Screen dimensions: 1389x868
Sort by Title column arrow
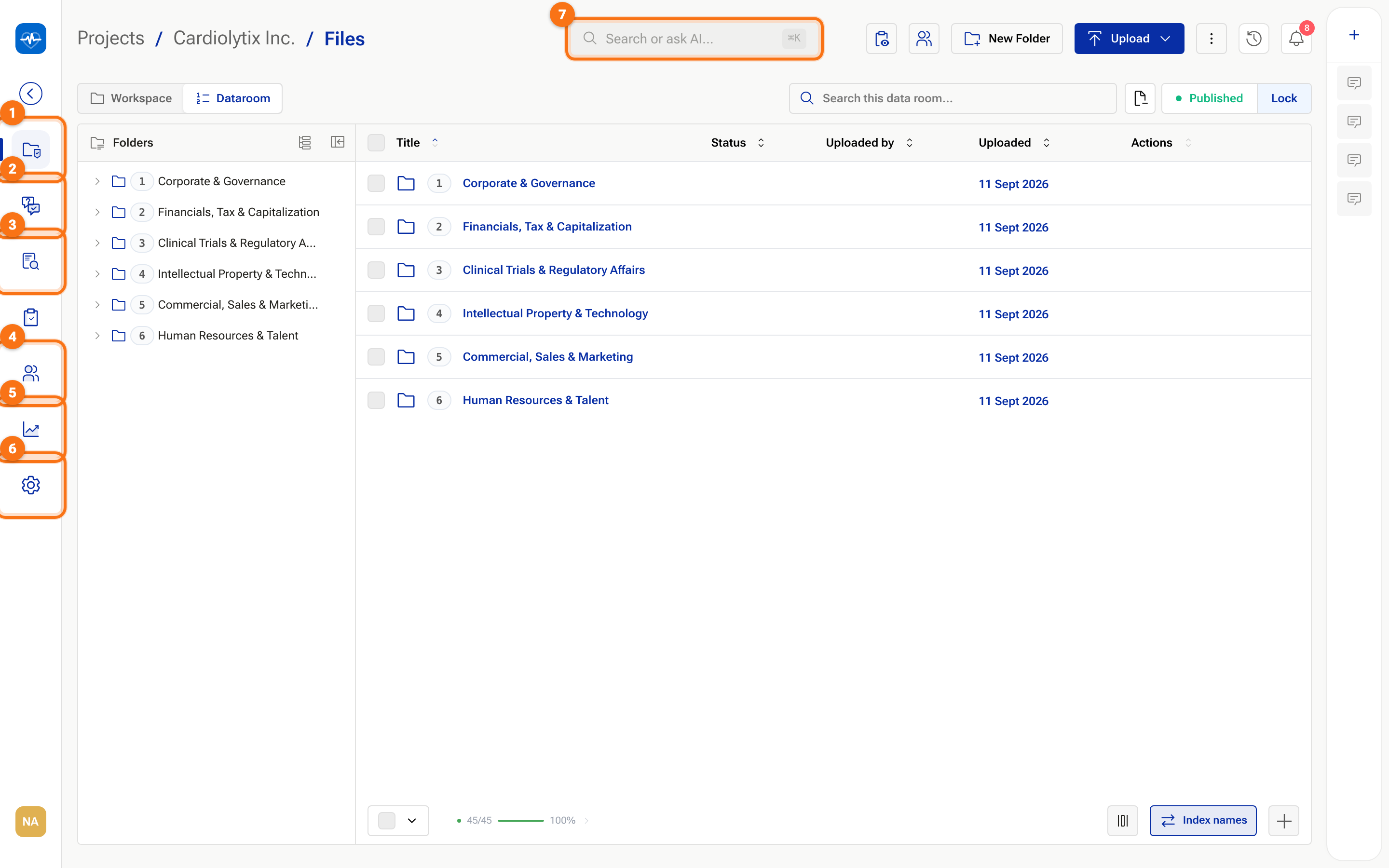[x=435, y=142]
